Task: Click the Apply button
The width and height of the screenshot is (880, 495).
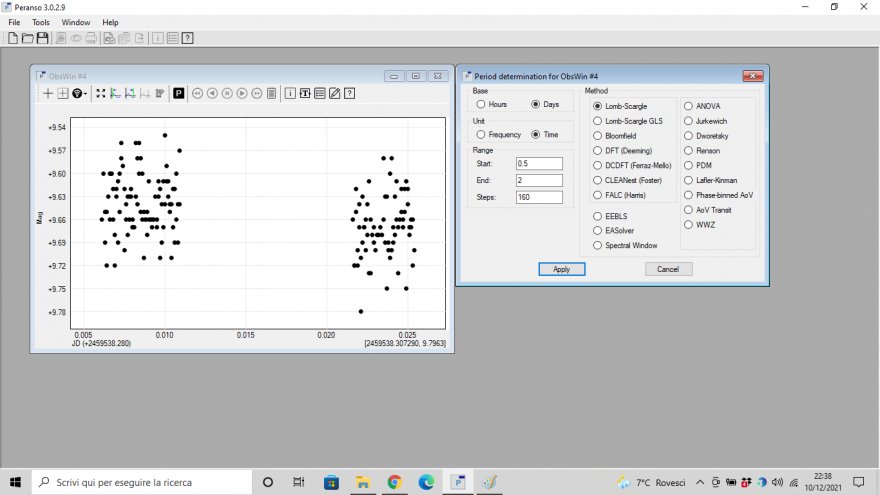Action: (562, 269)
